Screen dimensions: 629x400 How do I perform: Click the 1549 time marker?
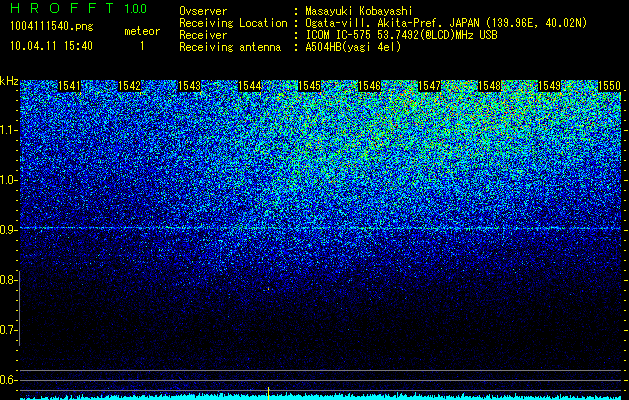pyautogui.click(x=549, y=86)
